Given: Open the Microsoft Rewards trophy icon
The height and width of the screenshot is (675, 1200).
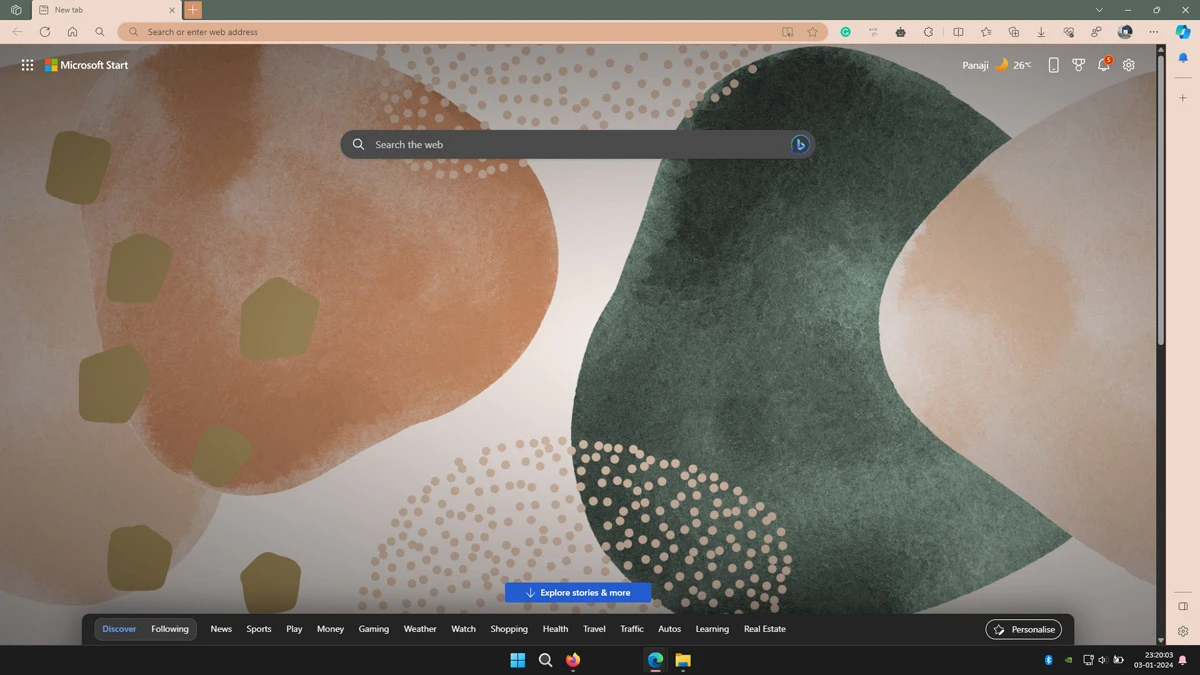Looking at the screenshot, I should coord(1078,65).
